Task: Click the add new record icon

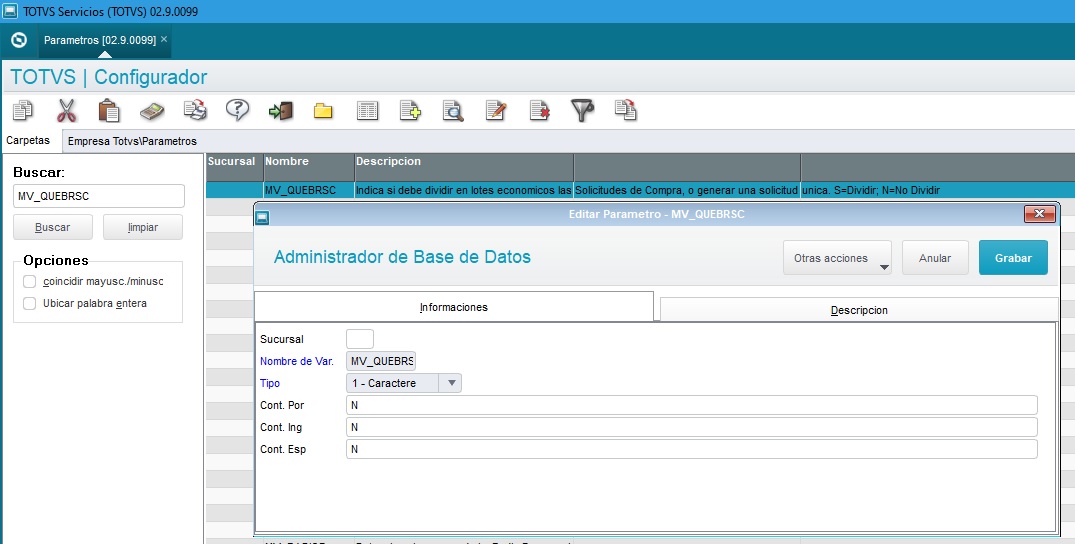Action: click(410, 110)
